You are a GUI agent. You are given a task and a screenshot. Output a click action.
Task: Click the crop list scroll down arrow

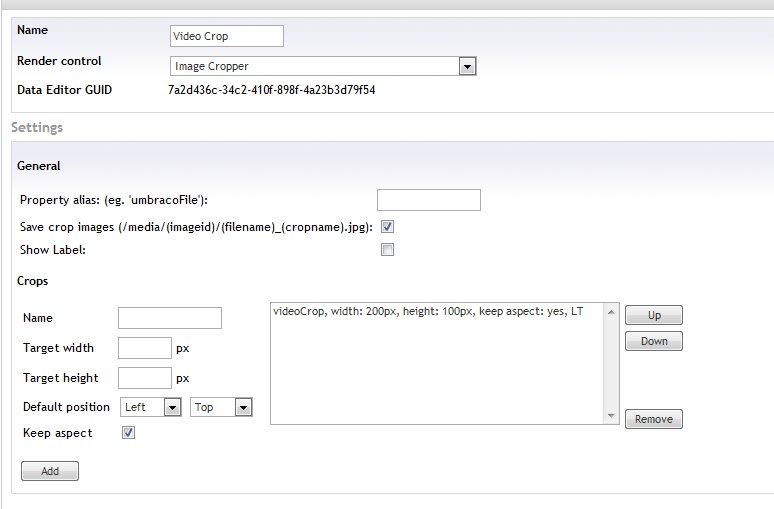click(x=611, y=415)
